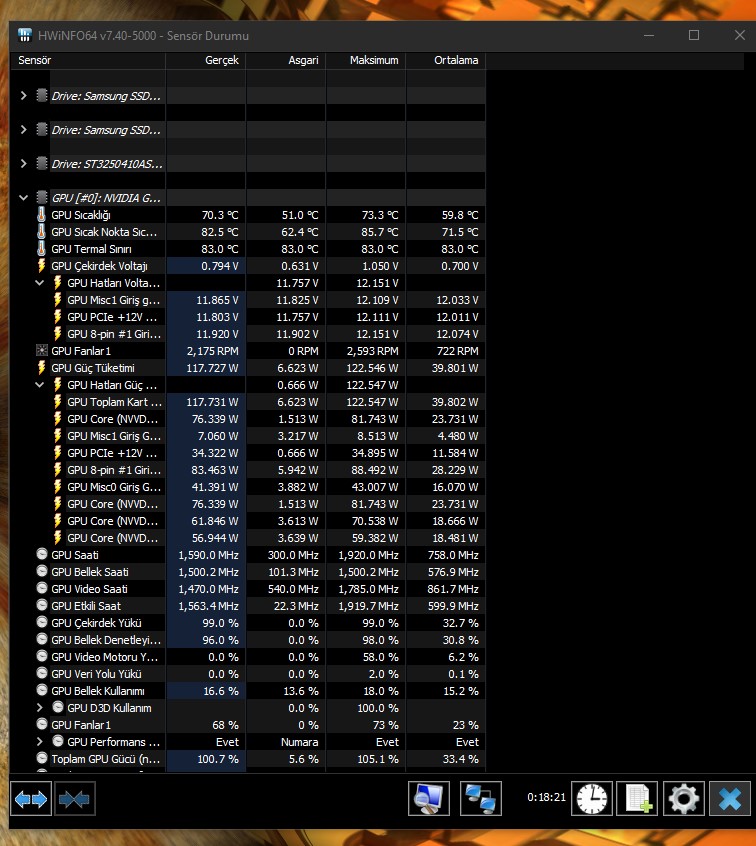Viewport: 756px width, 846px height.
Task: Click the 2,175 RPM fan speed value
Action: (x=213, y=351)
